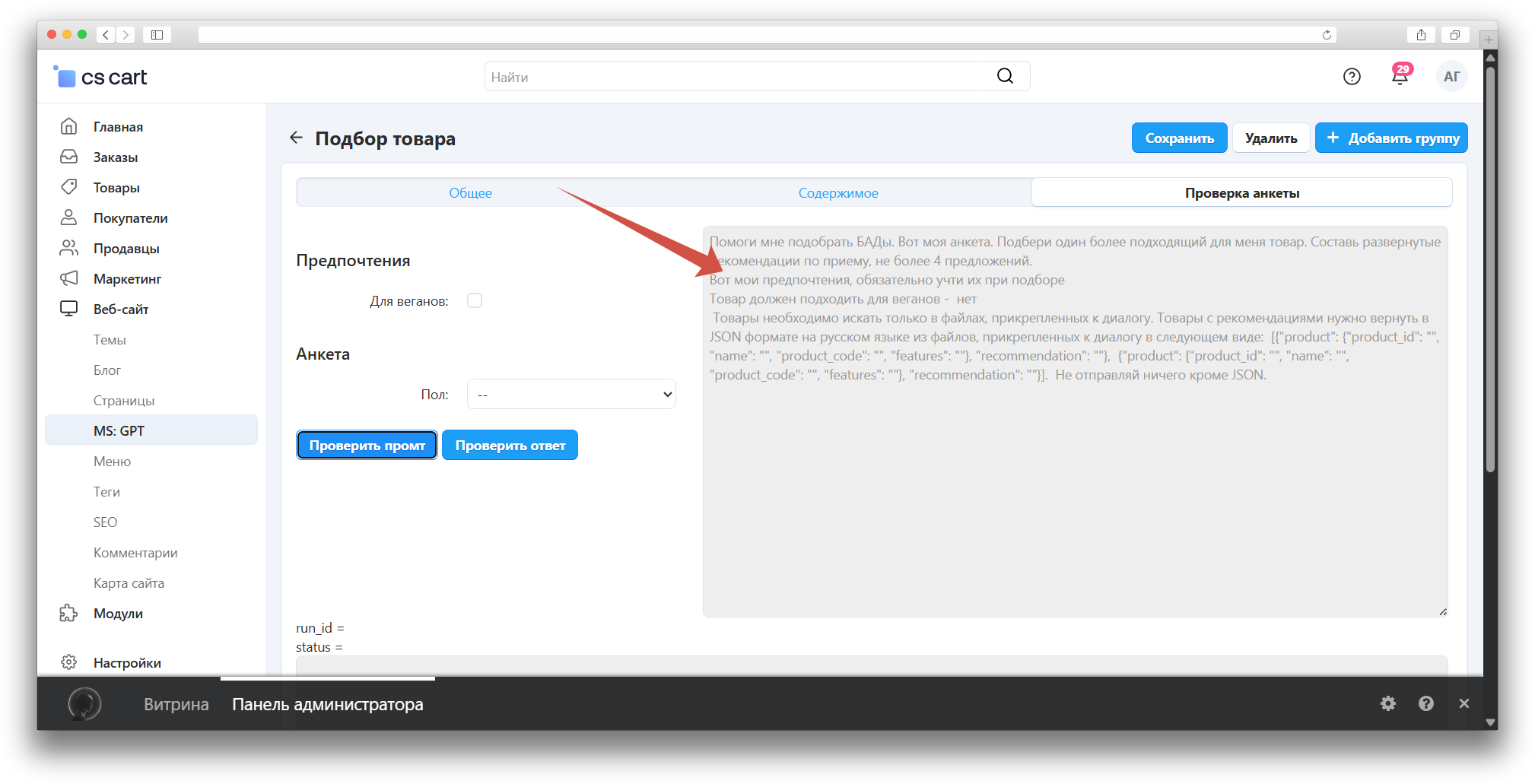
Task: Click the Витрина link in bottom bar
Action: 176,704
